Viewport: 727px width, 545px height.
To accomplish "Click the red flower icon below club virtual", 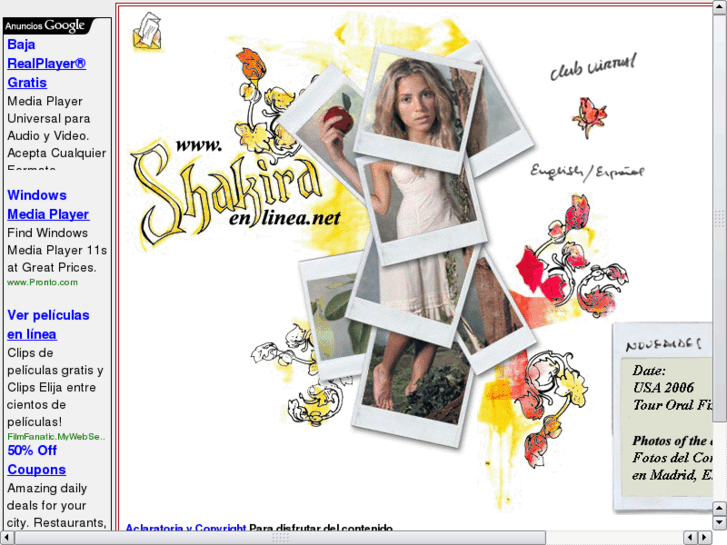I will (x=589, y=117).
